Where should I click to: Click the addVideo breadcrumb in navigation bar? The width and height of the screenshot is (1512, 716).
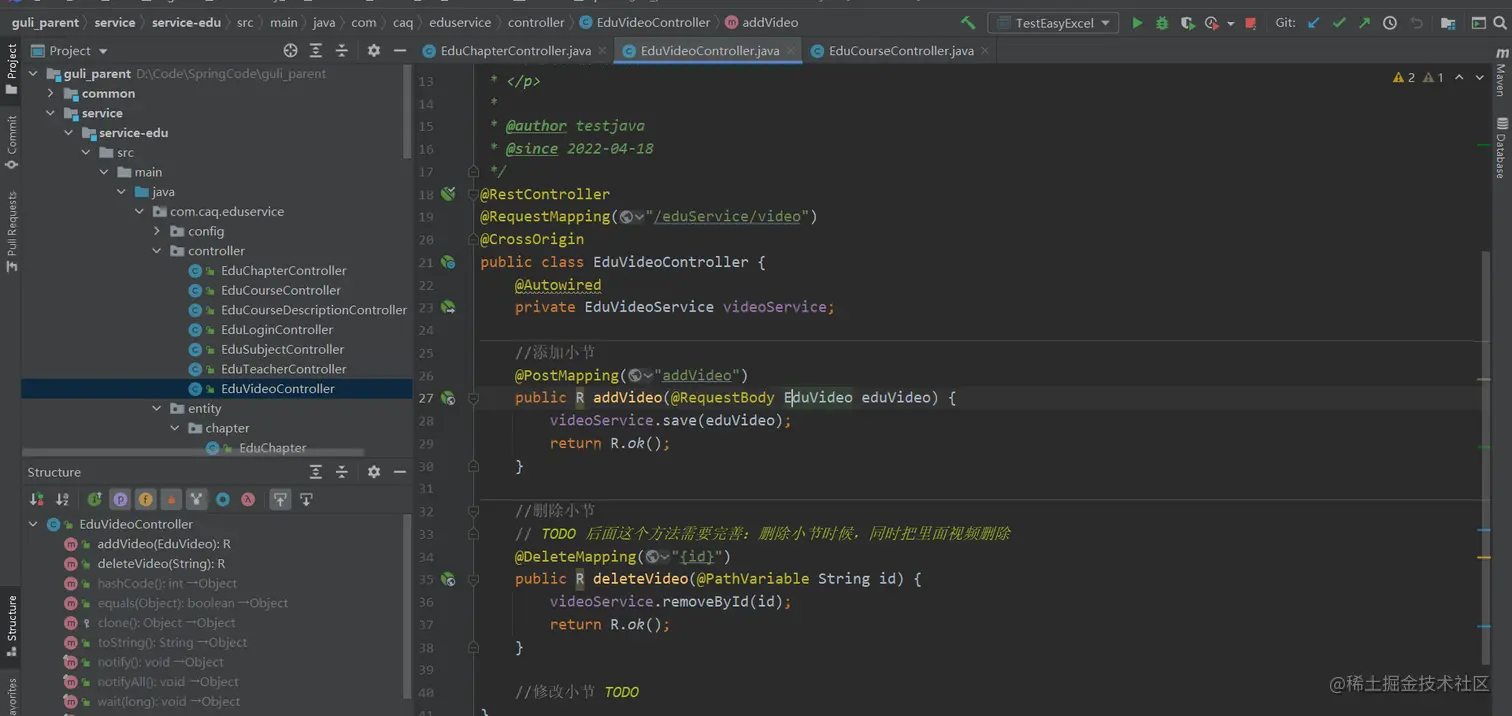[x=770, y=22]
